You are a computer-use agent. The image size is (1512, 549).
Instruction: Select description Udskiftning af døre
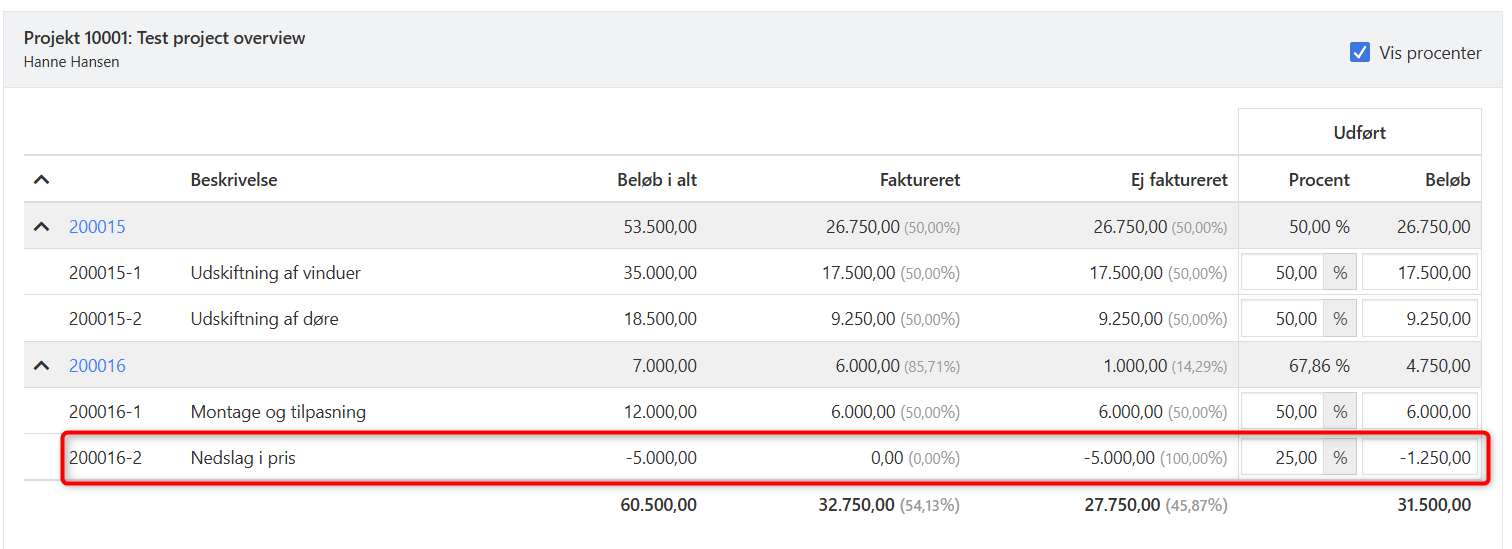point(265,319)
